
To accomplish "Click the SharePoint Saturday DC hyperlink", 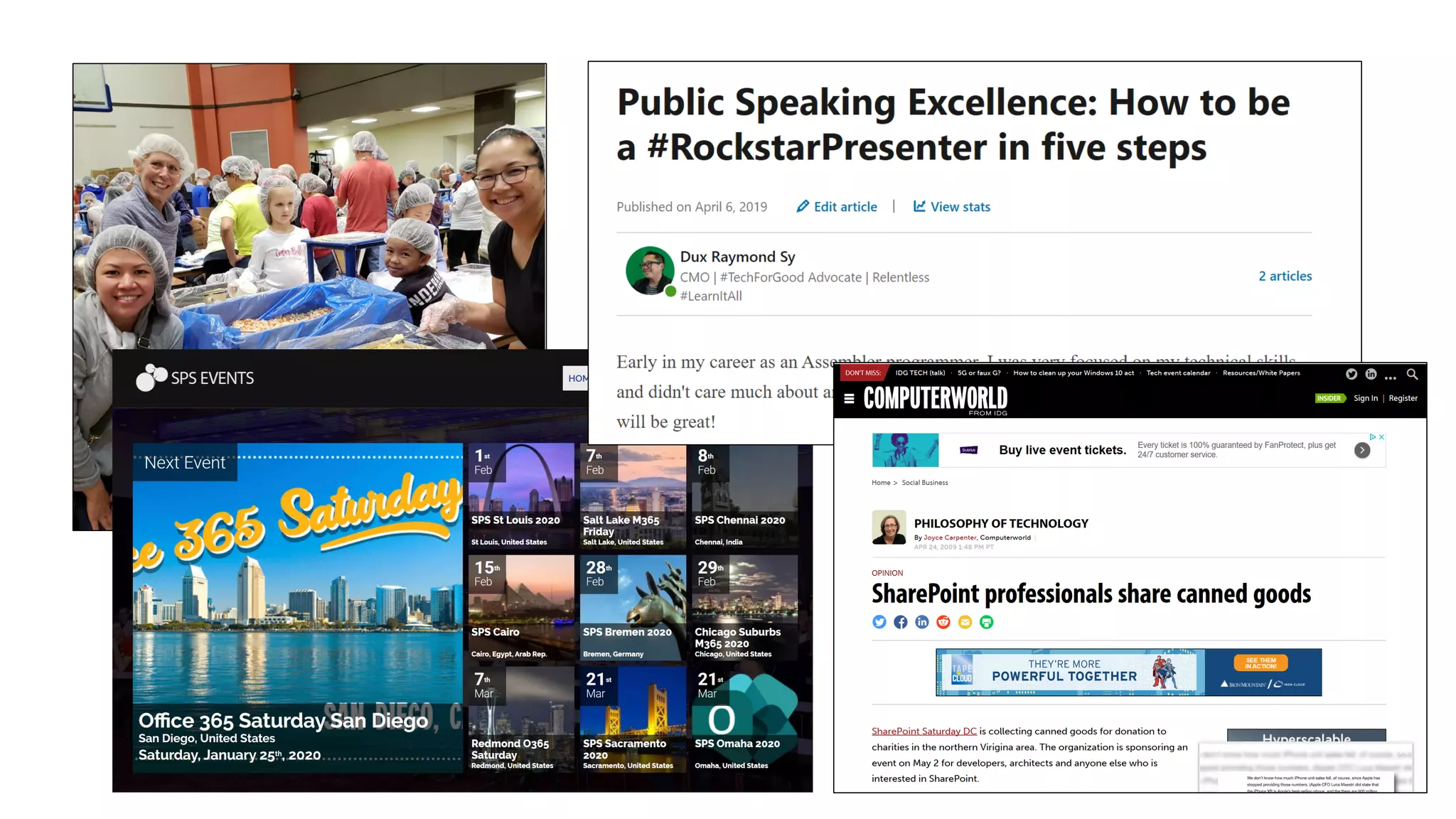I will [924, 731].
